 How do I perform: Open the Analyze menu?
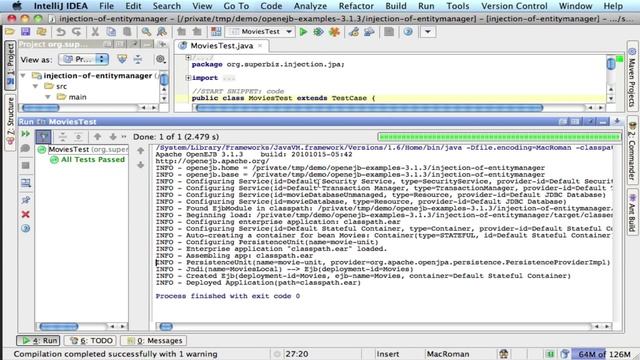(310, 6)
